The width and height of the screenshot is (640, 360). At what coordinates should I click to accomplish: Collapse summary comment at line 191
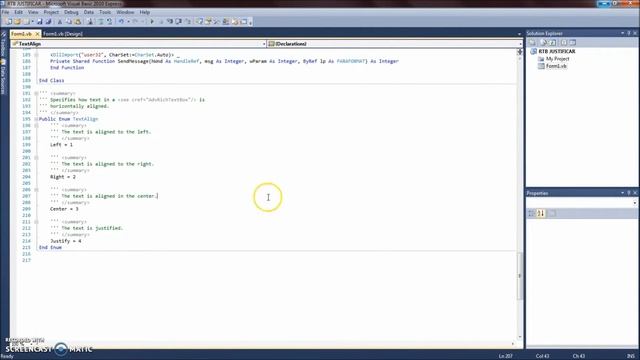tap(36, 93)
